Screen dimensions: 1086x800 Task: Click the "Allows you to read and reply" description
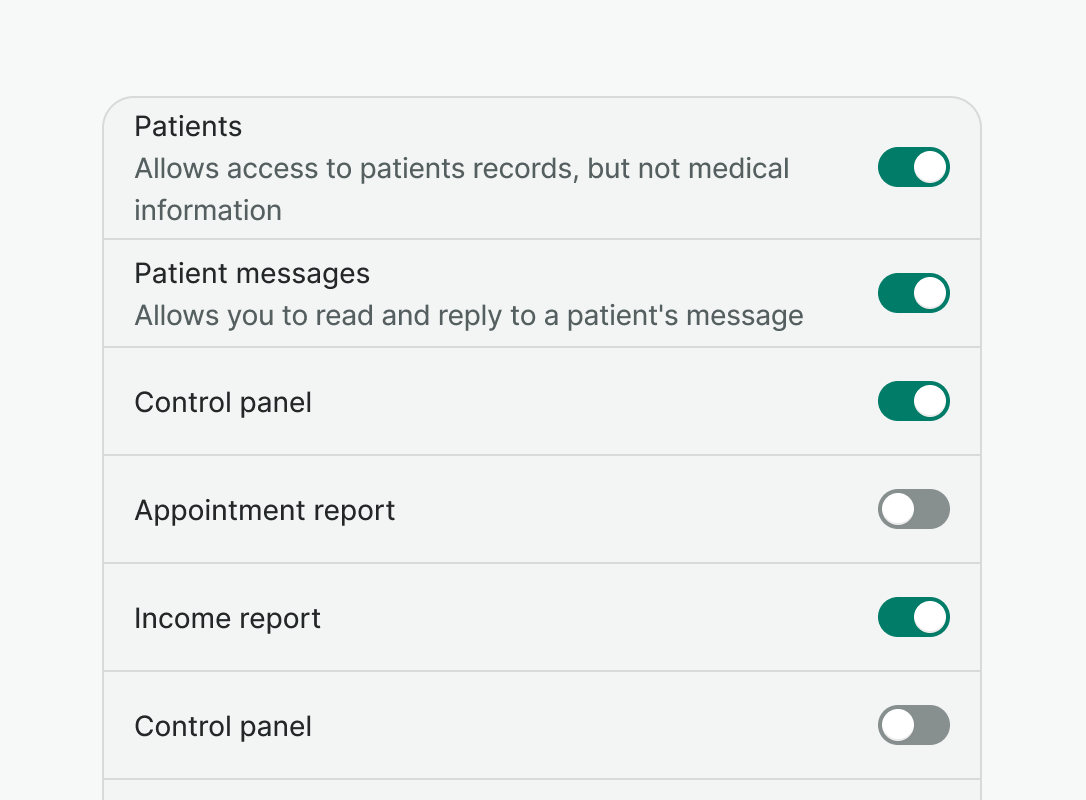[468, 316]
